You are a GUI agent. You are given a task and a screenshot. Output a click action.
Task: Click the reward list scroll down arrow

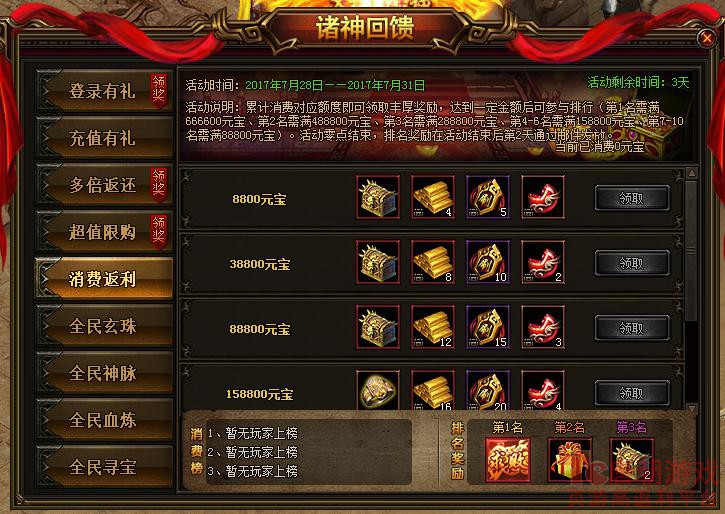click(692, 408)
